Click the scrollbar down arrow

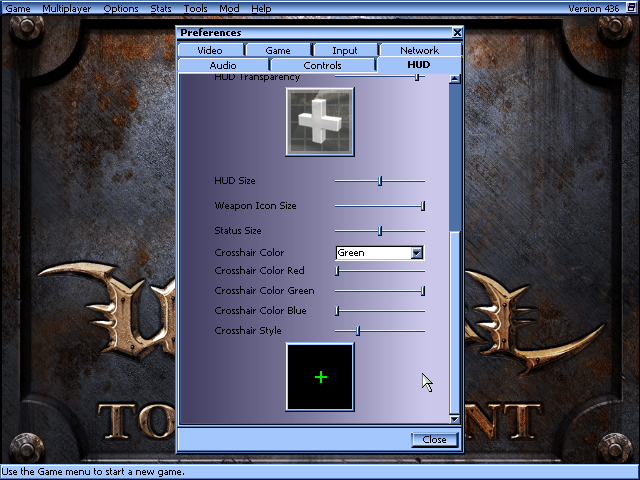pos(456,419)
